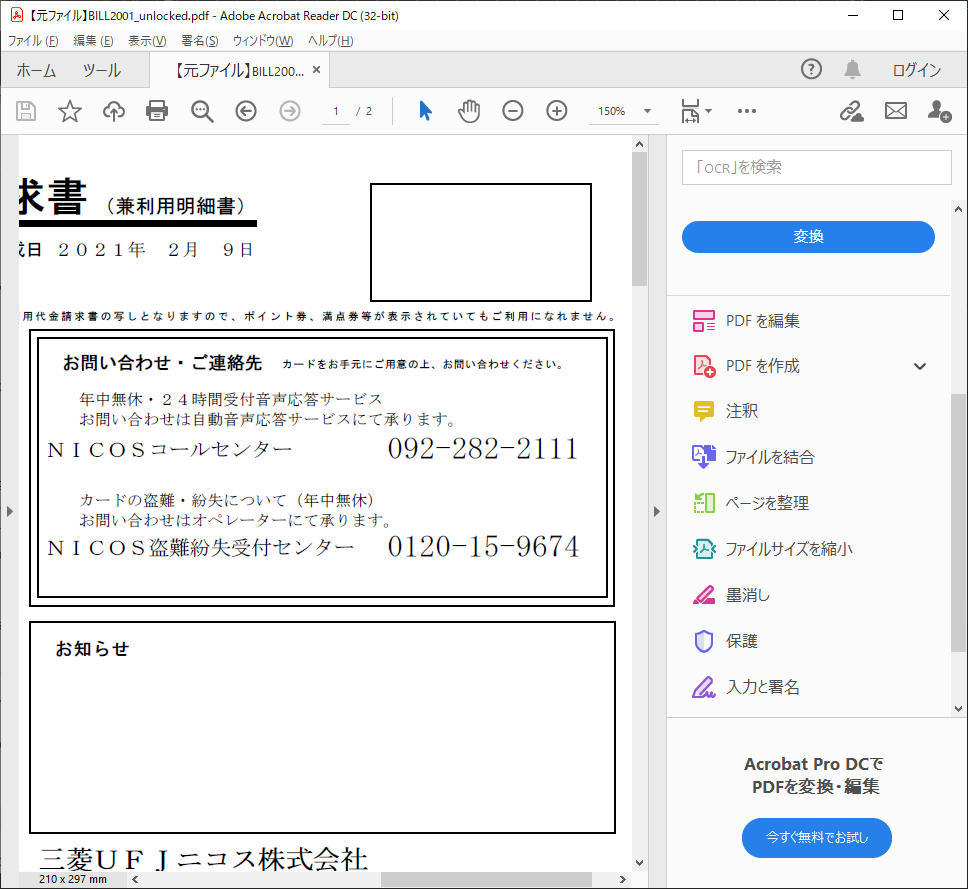Screen dimensions: 968x889
Task: Open the 編集 menu
Action: pyautogui.click(x=93, y=41)
